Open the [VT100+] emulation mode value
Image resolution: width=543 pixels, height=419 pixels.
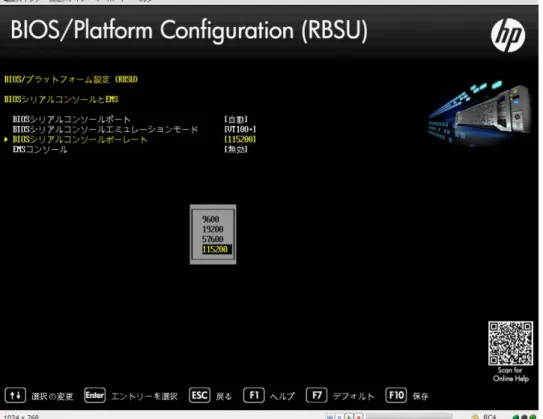(x=240, y=129)
